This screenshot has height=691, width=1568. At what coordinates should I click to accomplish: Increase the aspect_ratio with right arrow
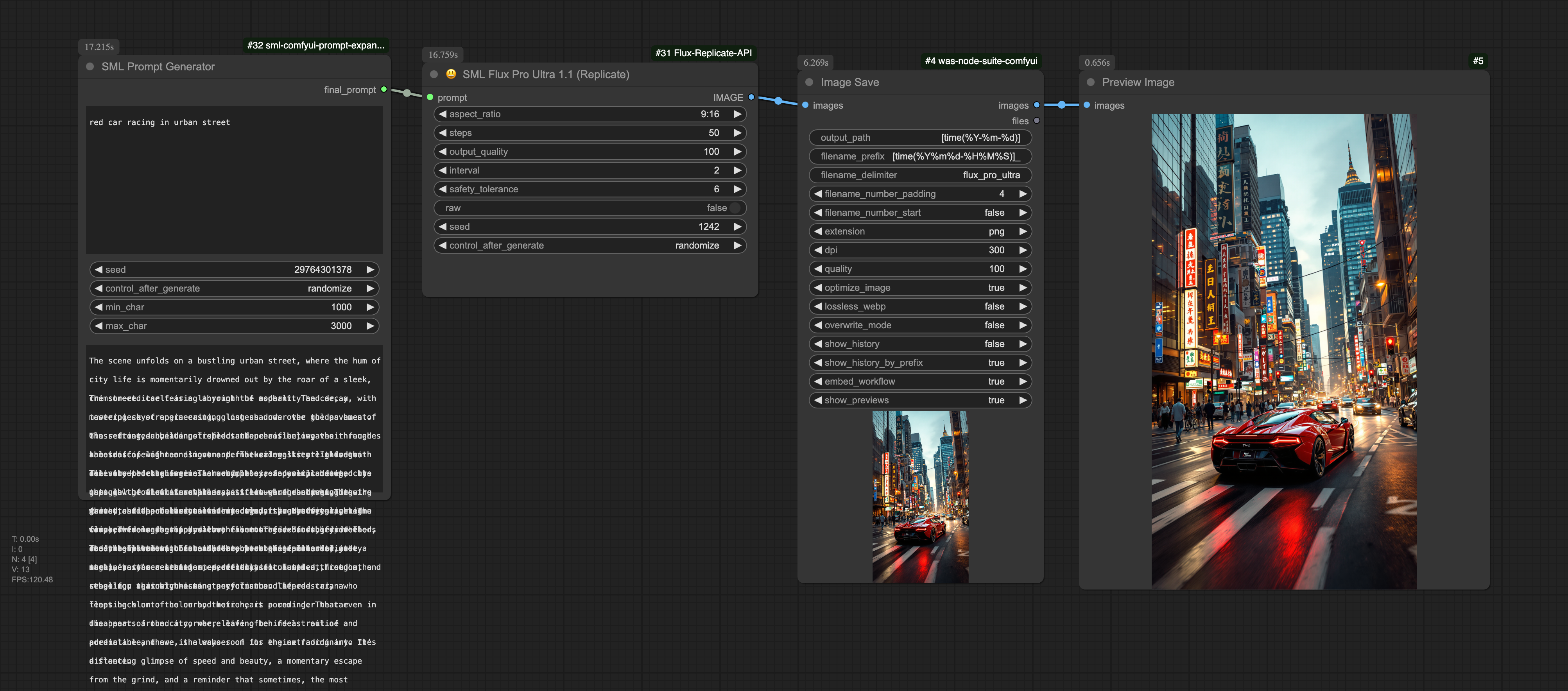737,114
